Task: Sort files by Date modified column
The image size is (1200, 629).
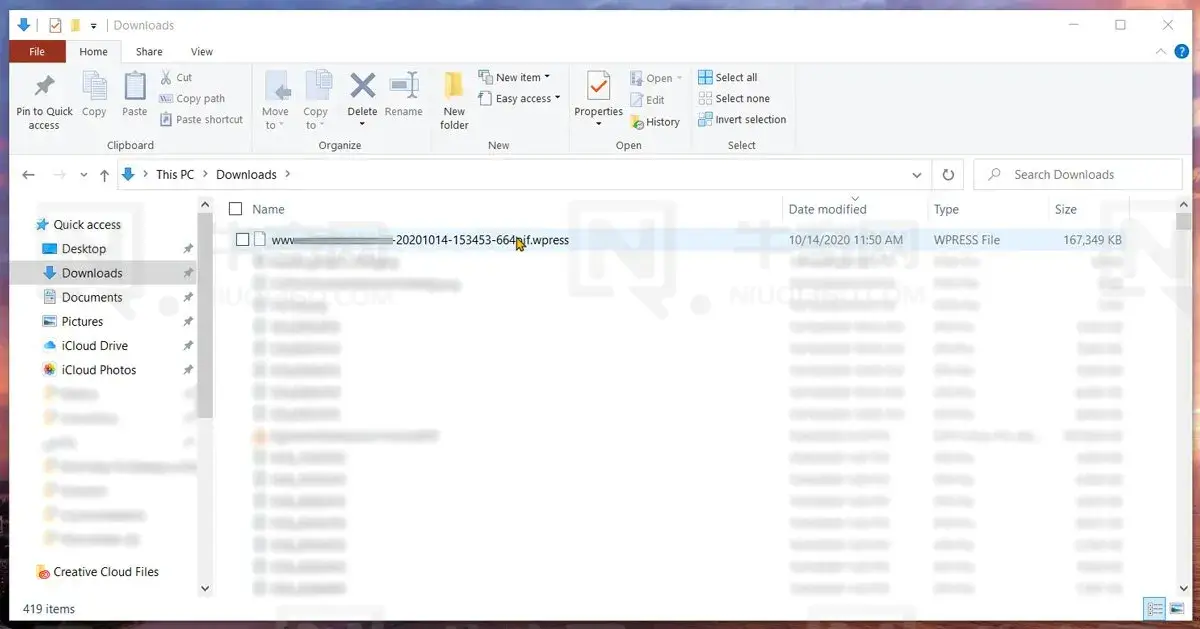Action: (x=827, y=209)
